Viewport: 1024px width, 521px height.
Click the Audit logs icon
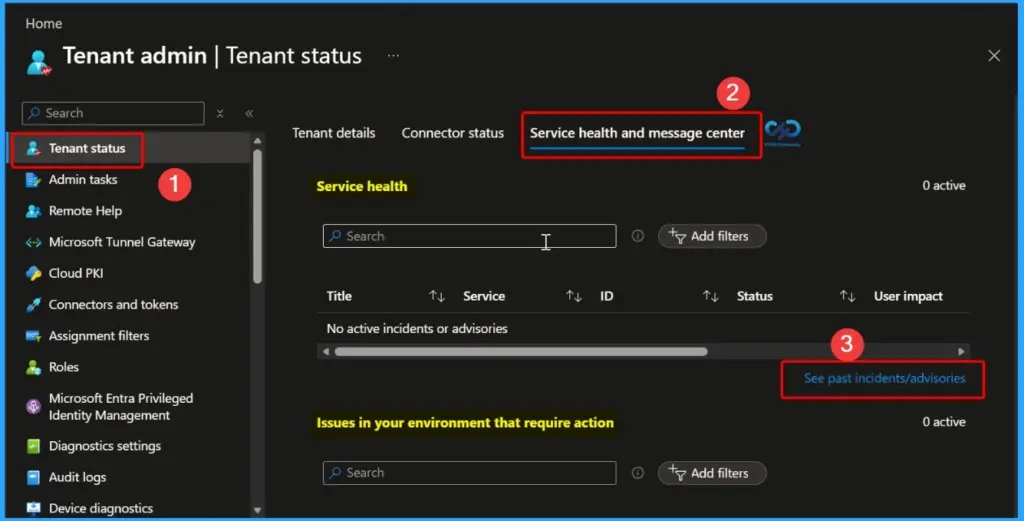pos(33,477)
